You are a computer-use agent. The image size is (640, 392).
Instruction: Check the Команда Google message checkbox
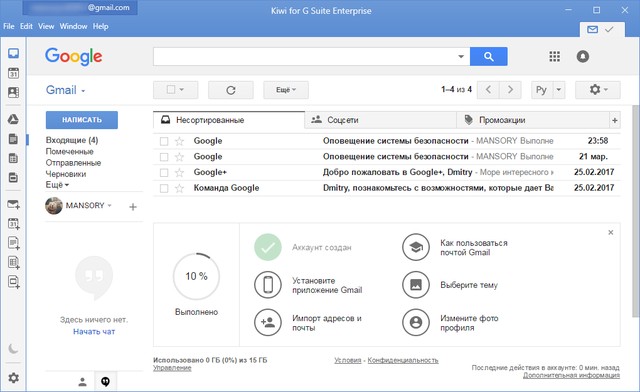[164, 188]
